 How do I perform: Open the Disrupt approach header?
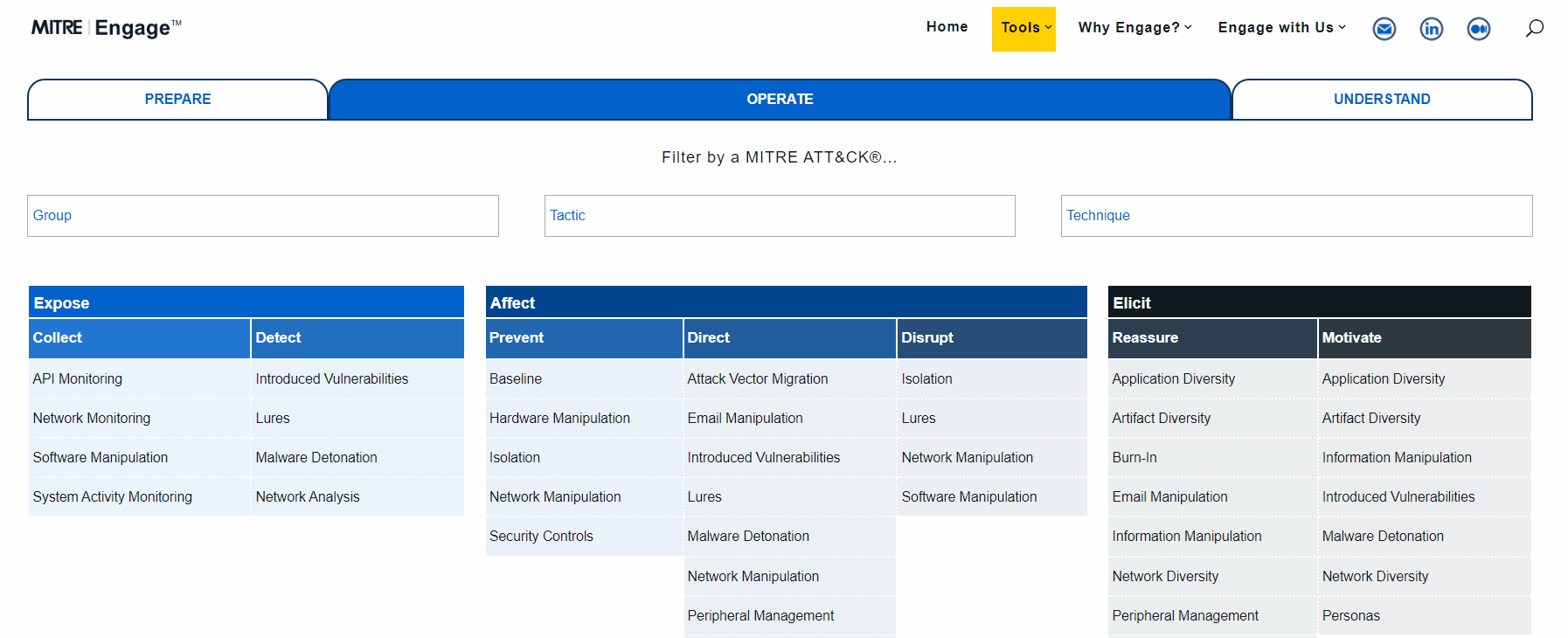pyautogui.click(x=992, y=338)
